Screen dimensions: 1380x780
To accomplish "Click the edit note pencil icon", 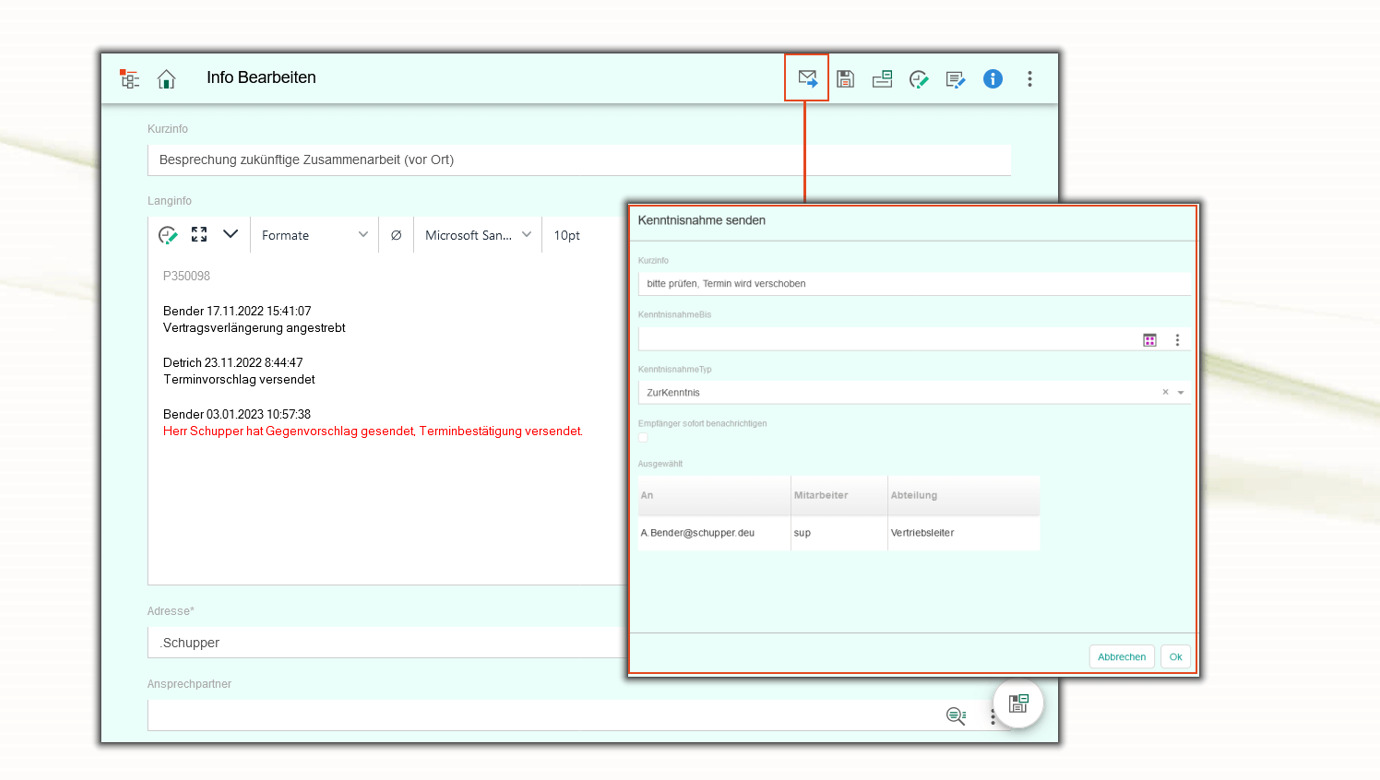I will point(955,79).
